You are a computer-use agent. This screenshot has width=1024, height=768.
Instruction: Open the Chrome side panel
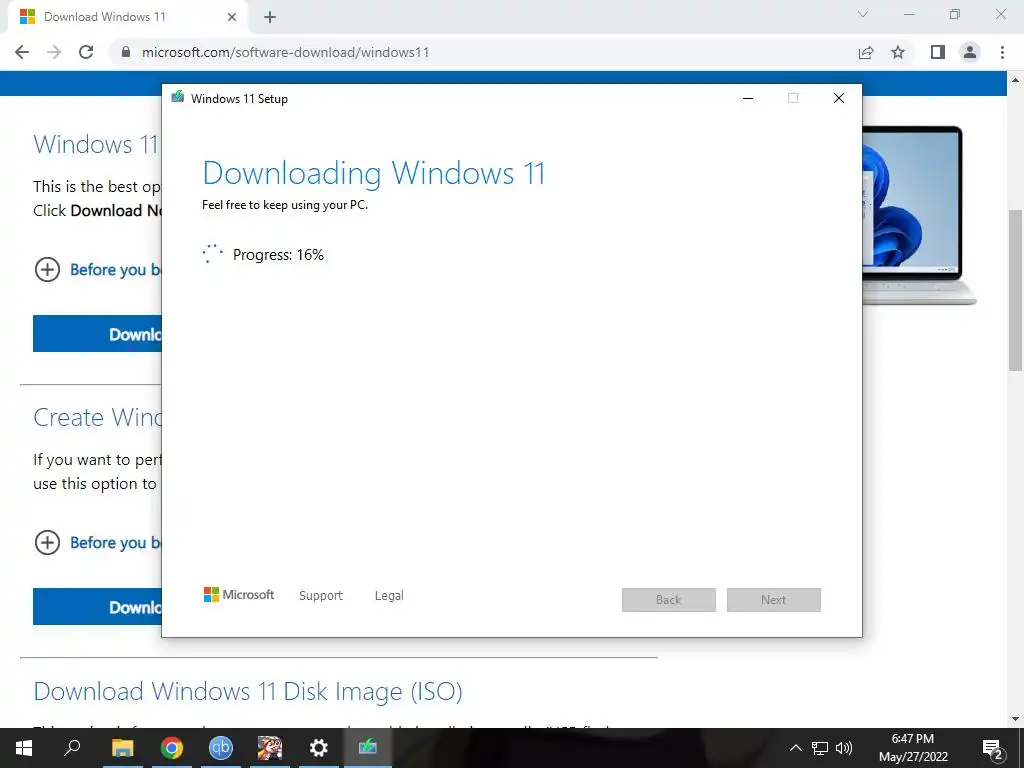coord(938,52)
